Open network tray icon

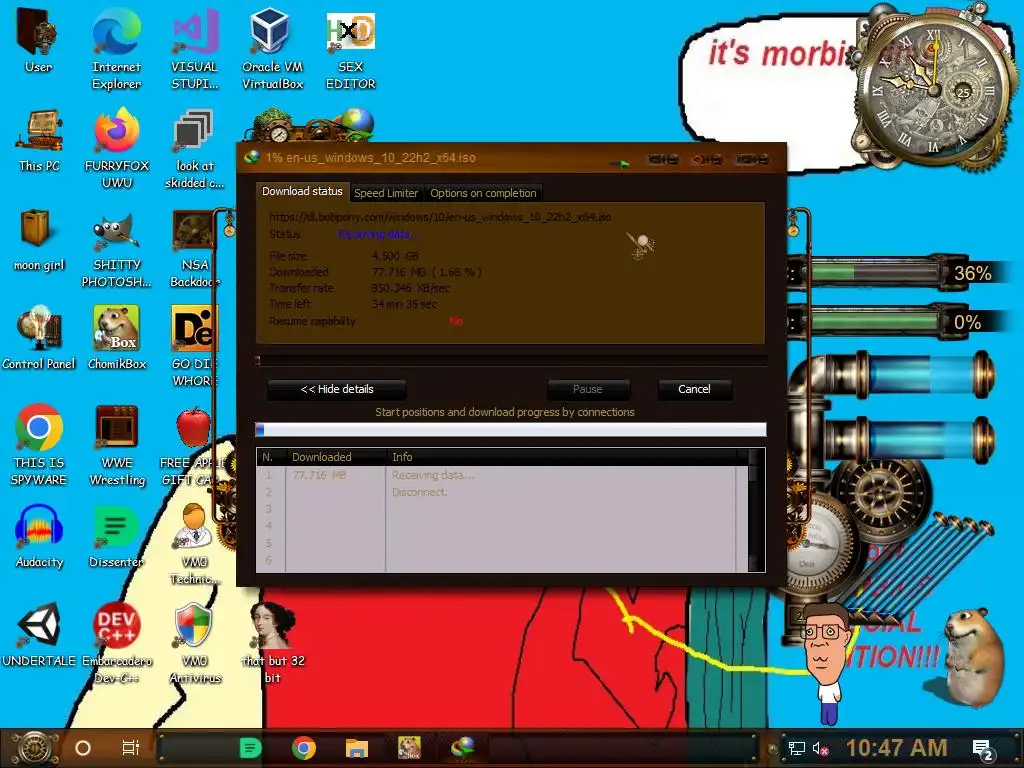[x=796, y=748]
